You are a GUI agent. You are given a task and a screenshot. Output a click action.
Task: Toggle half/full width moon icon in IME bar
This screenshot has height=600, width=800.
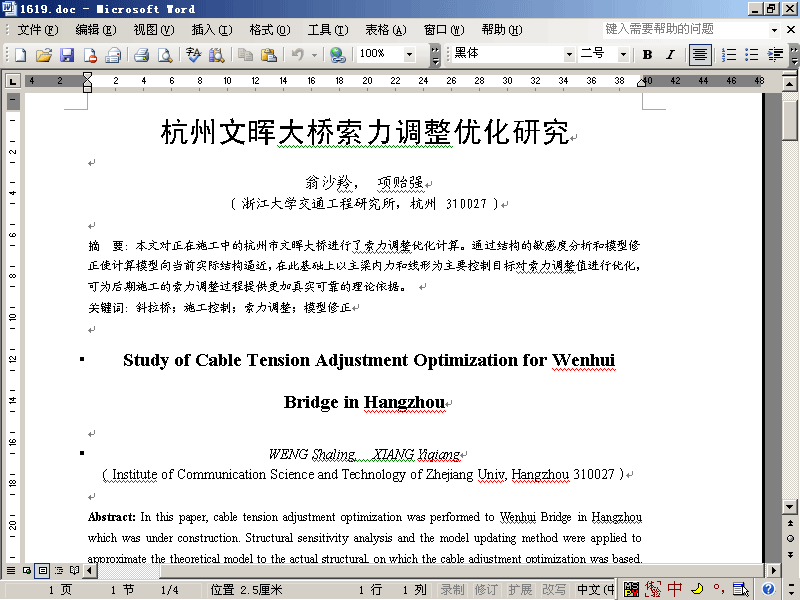[697, 589]
